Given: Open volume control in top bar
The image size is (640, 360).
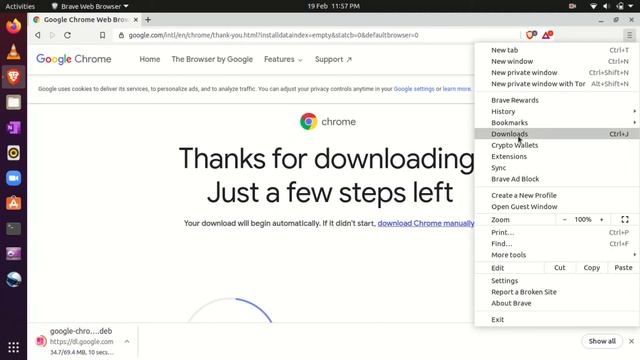Looking at the screenshot, I should [607, 6].
